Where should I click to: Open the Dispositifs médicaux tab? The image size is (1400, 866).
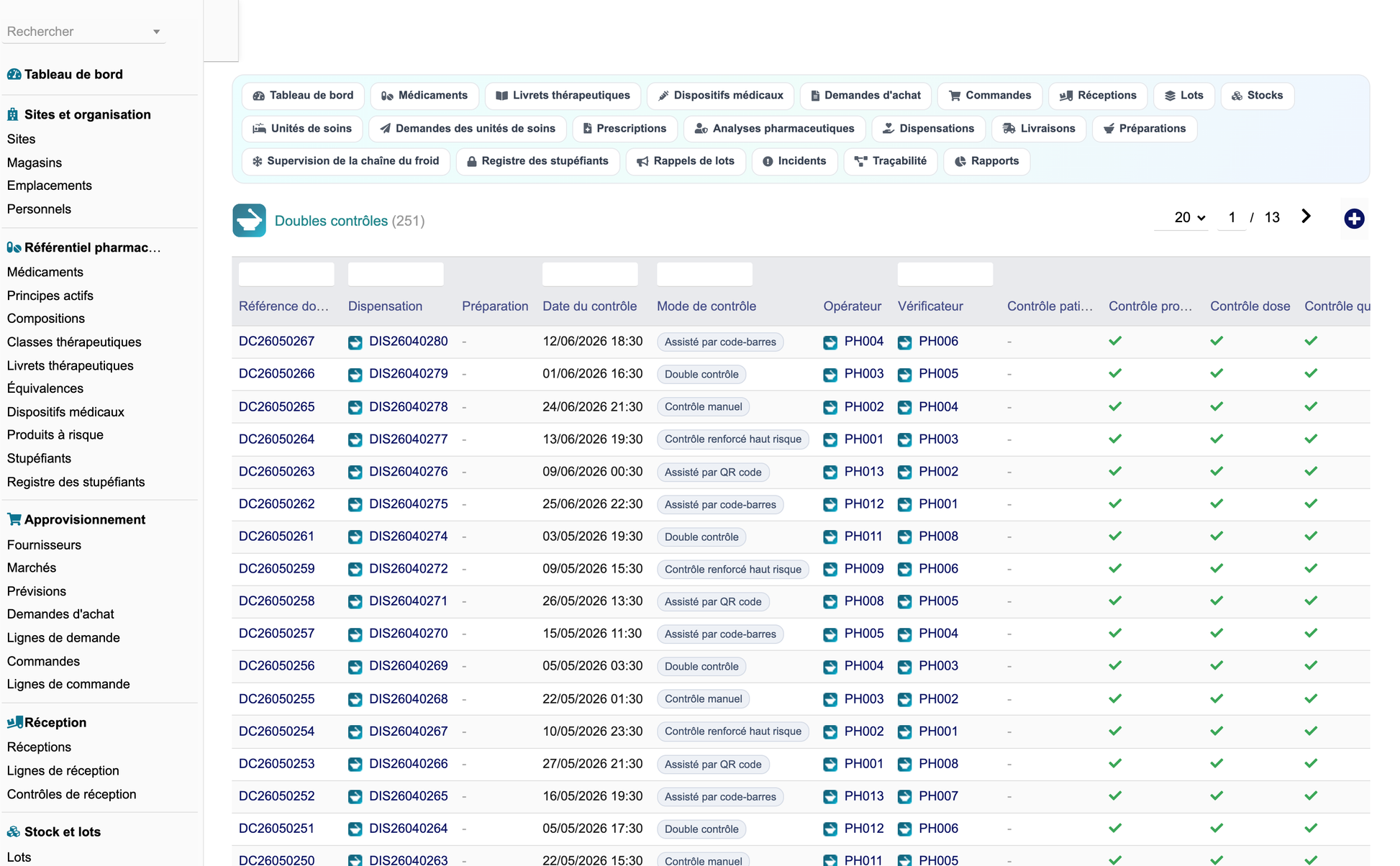coord(720,96)
